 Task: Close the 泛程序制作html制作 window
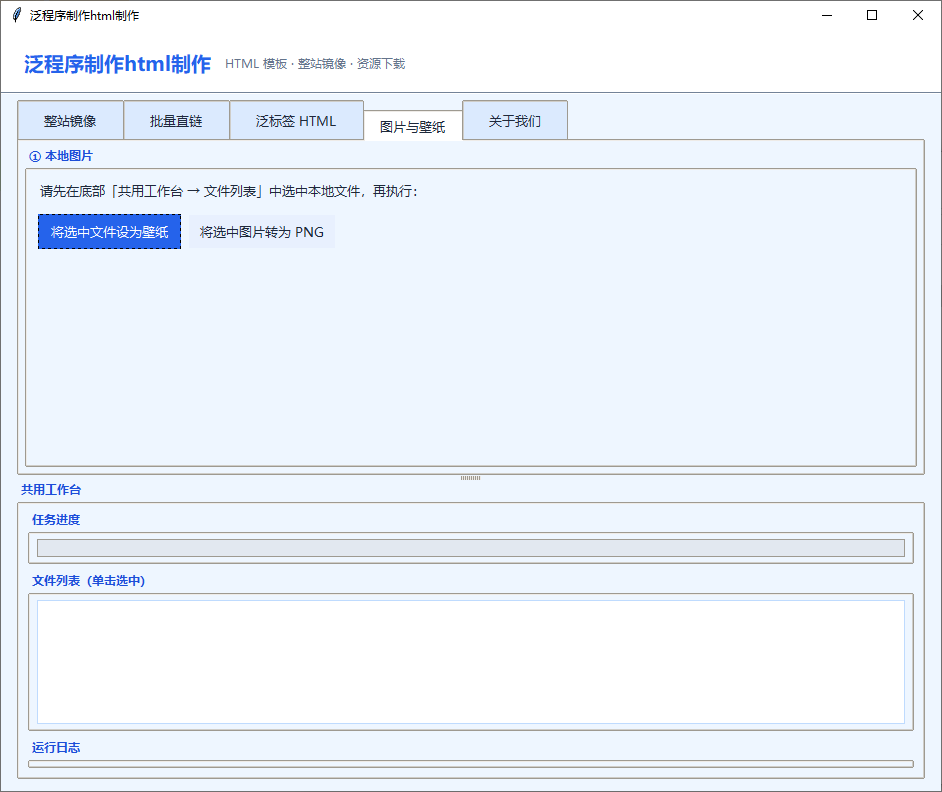tap(917, 15)
